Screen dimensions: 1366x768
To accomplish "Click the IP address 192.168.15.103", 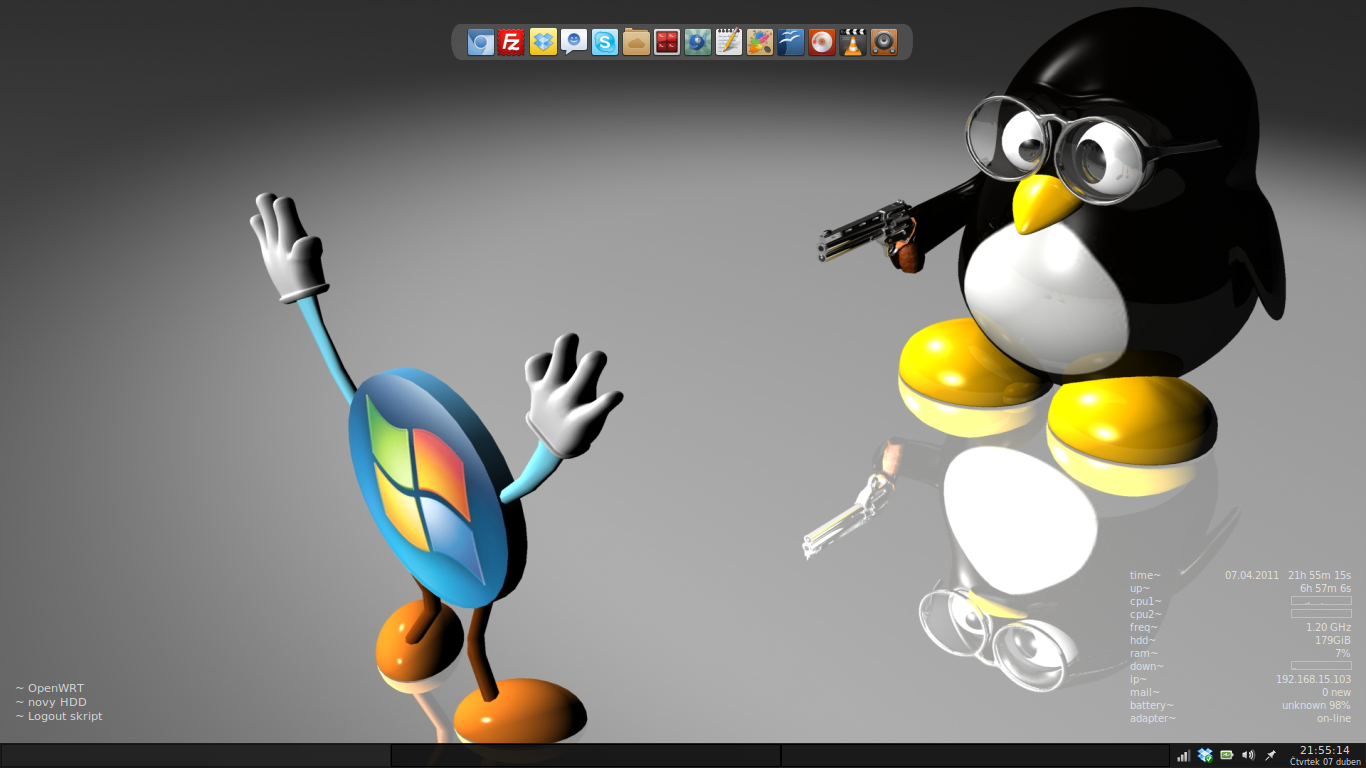I will [1313, 679].
